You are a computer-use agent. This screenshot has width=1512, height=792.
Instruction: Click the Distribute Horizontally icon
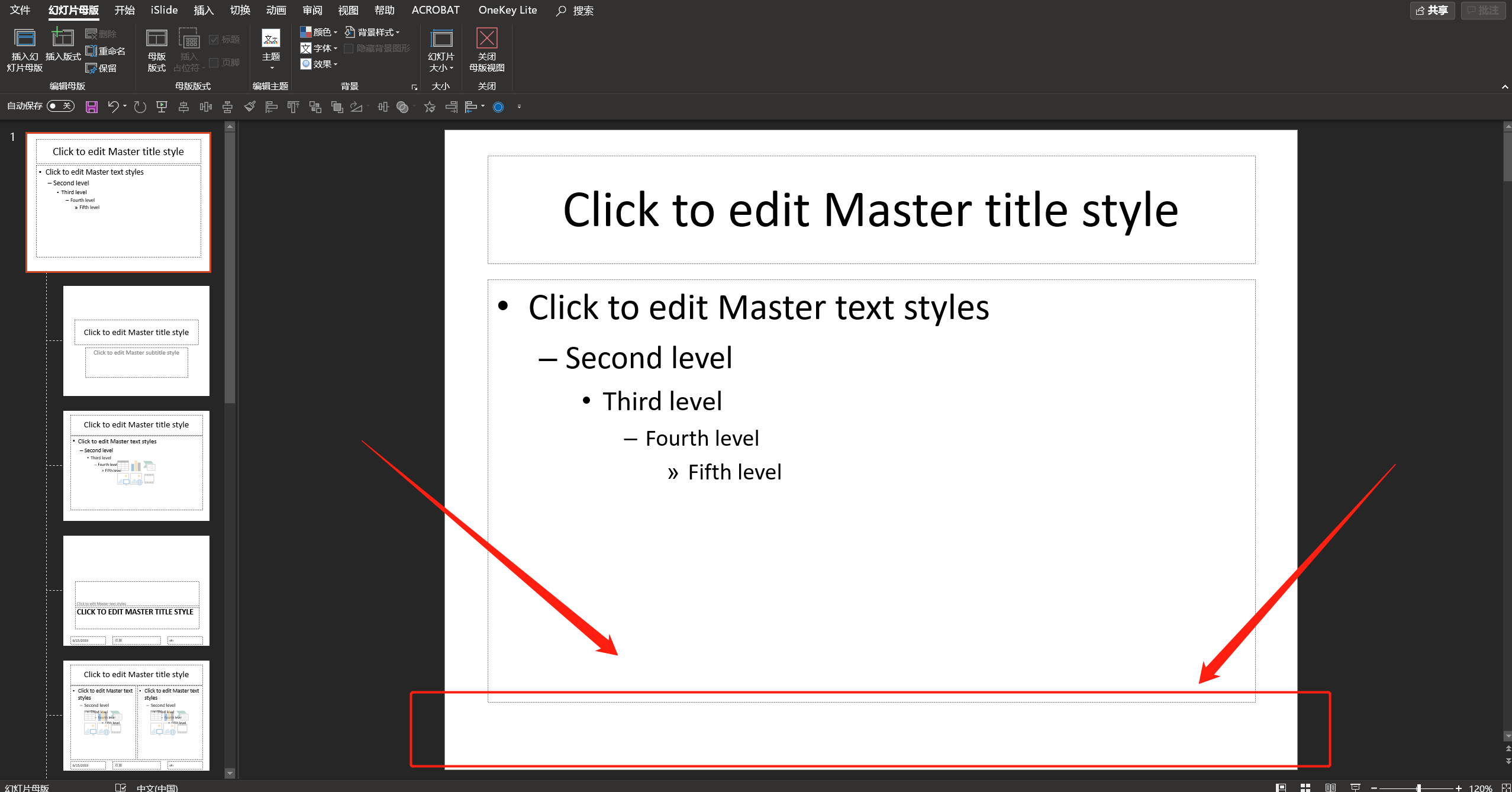[x=205, y=107]
